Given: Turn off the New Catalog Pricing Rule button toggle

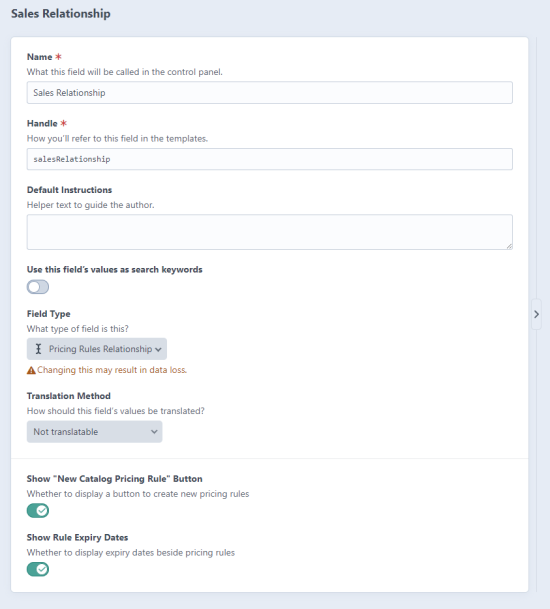Looking at the screenshot, I should point(38,510).
